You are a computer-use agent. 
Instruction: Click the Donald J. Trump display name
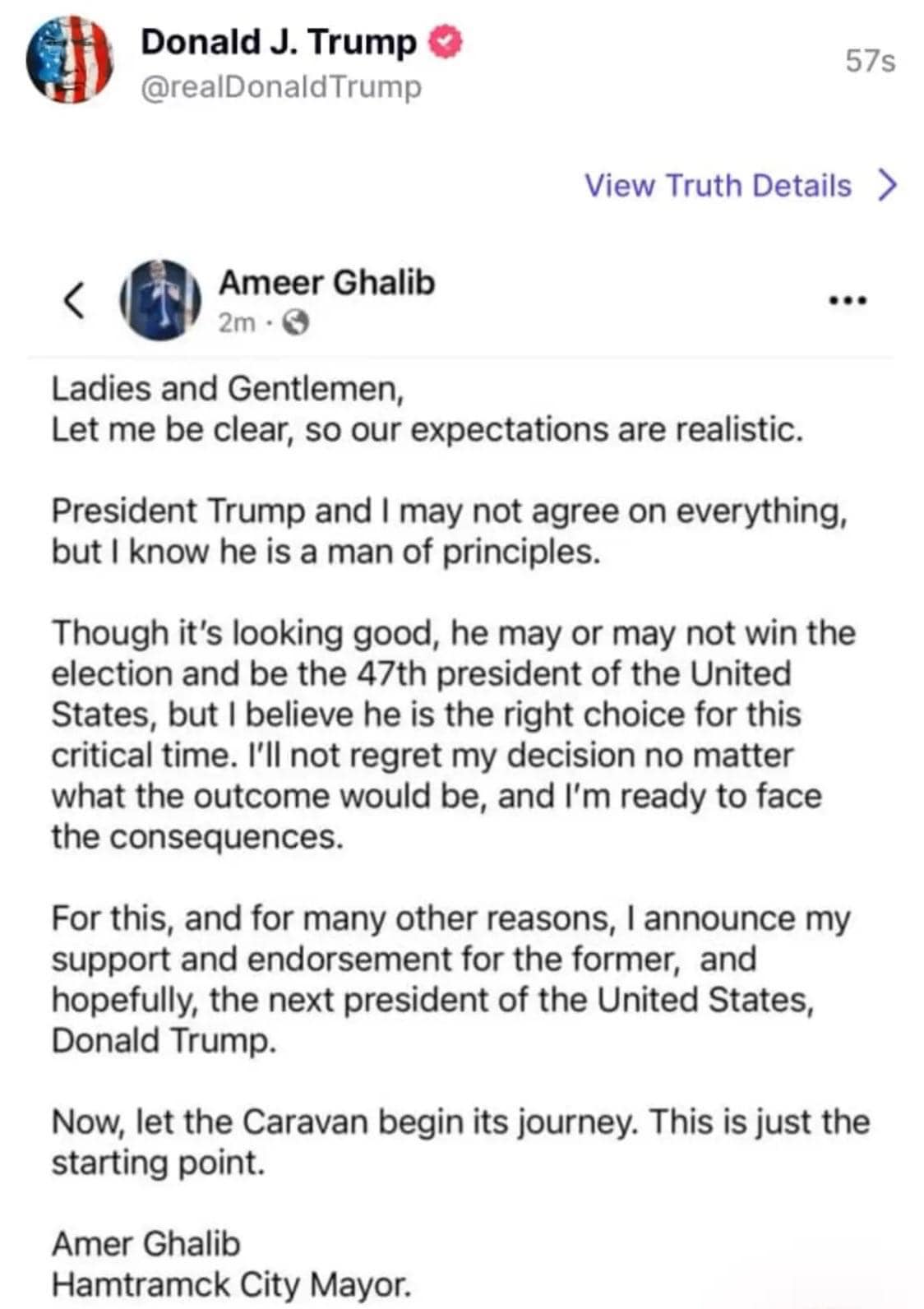click(x=279, y=42)
